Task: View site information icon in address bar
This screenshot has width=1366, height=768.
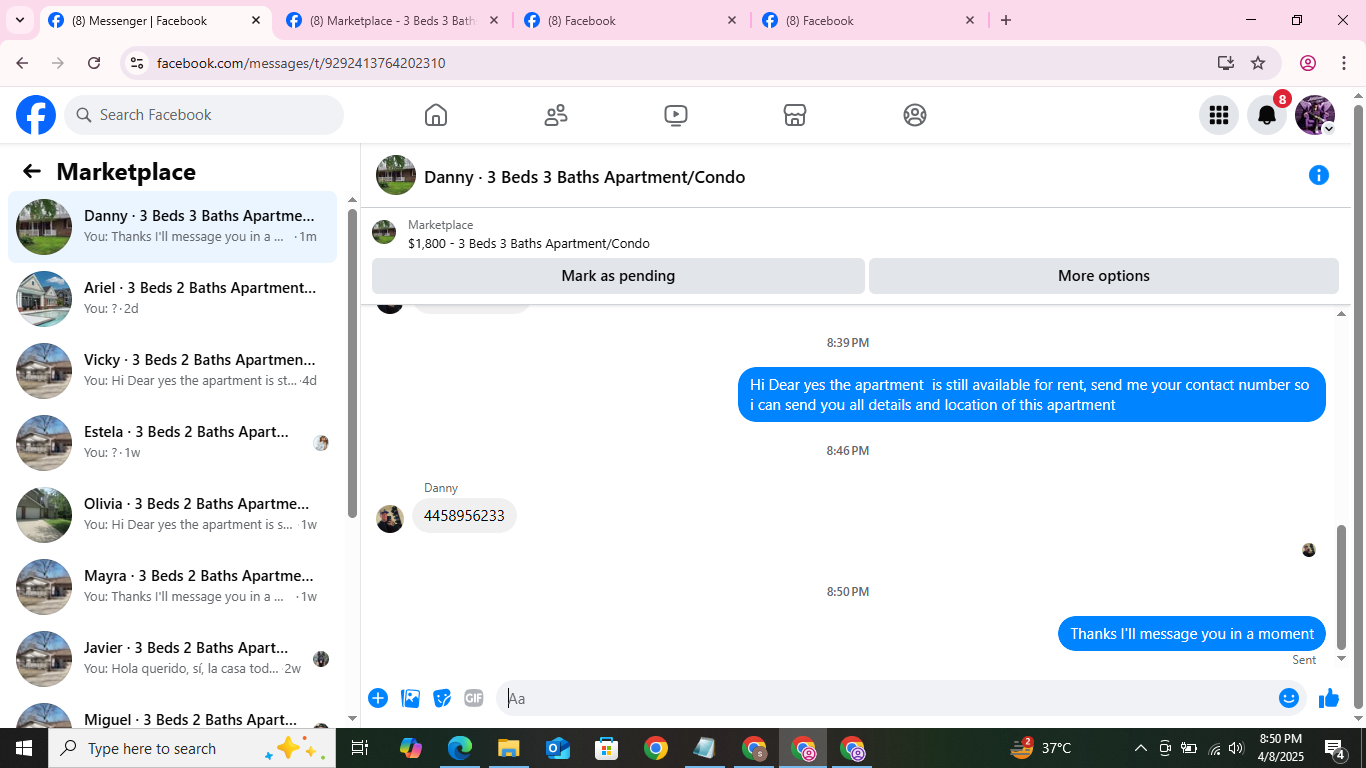Action: [138, 63]
